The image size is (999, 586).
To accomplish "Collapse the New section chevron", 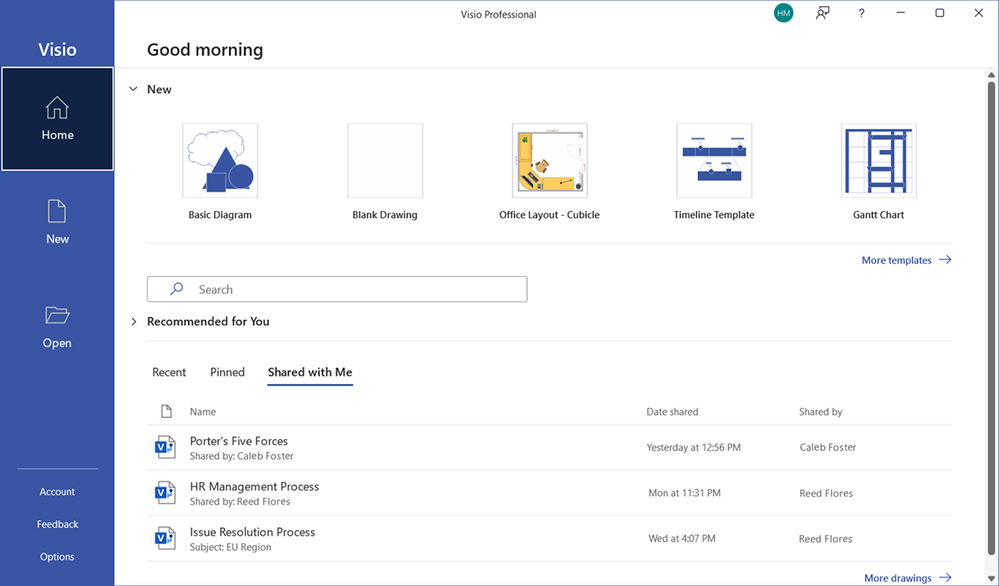I will [133, 89].
